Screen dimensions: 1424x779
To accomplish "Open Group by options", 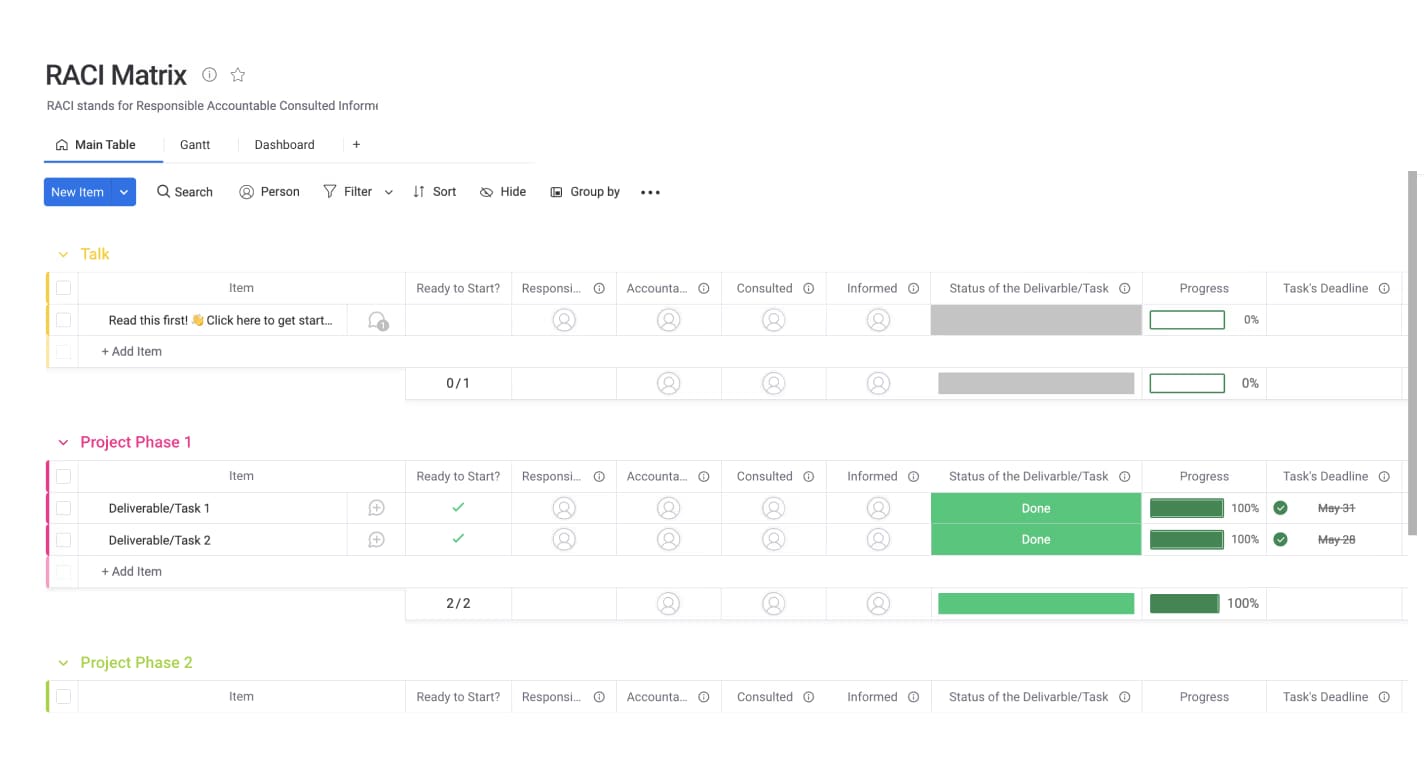I will click(x=585, y=192).
